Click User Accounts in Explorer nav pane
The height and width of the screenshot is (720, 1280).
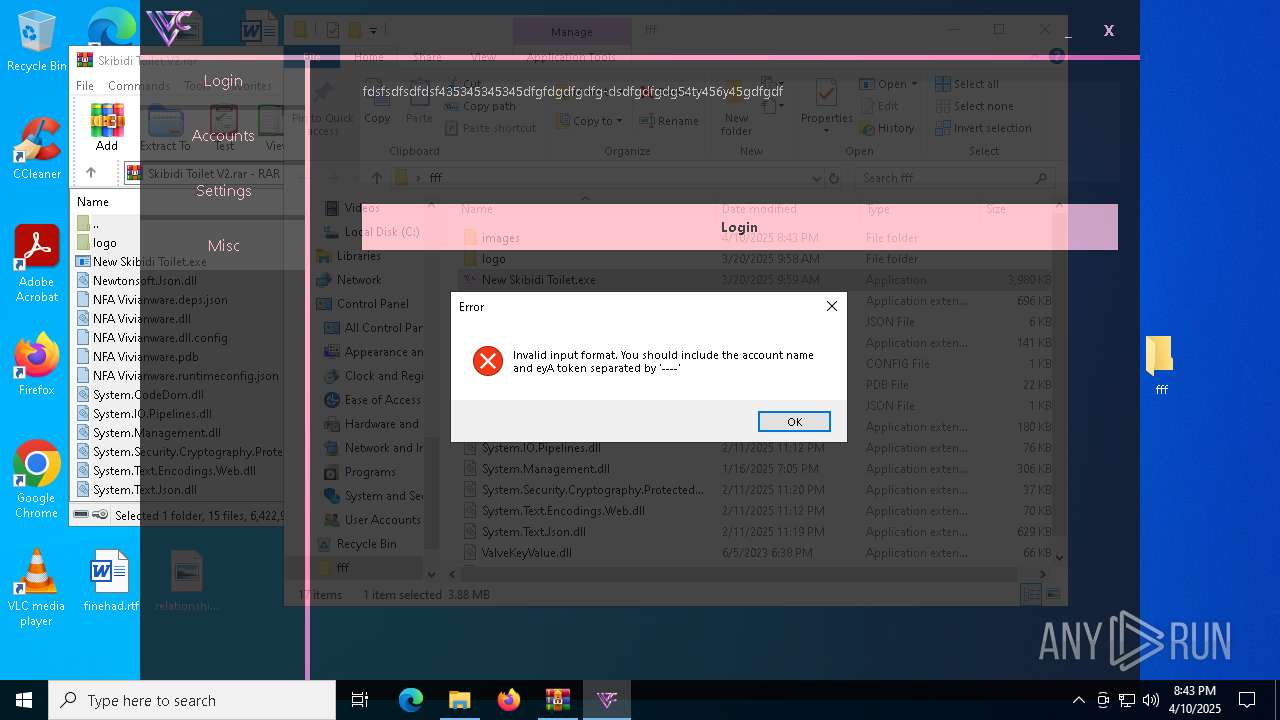(x=382, y=520)
